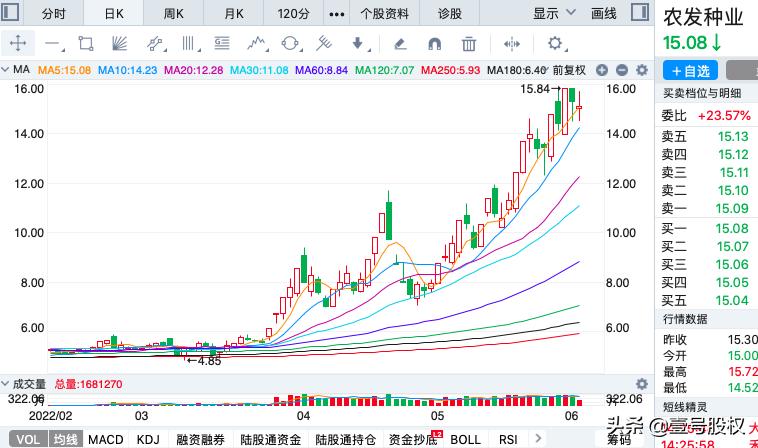This screenshot has height=448, width=758.
Task: Toggle the right sidebar panel icon
Action: click(640, 12)
